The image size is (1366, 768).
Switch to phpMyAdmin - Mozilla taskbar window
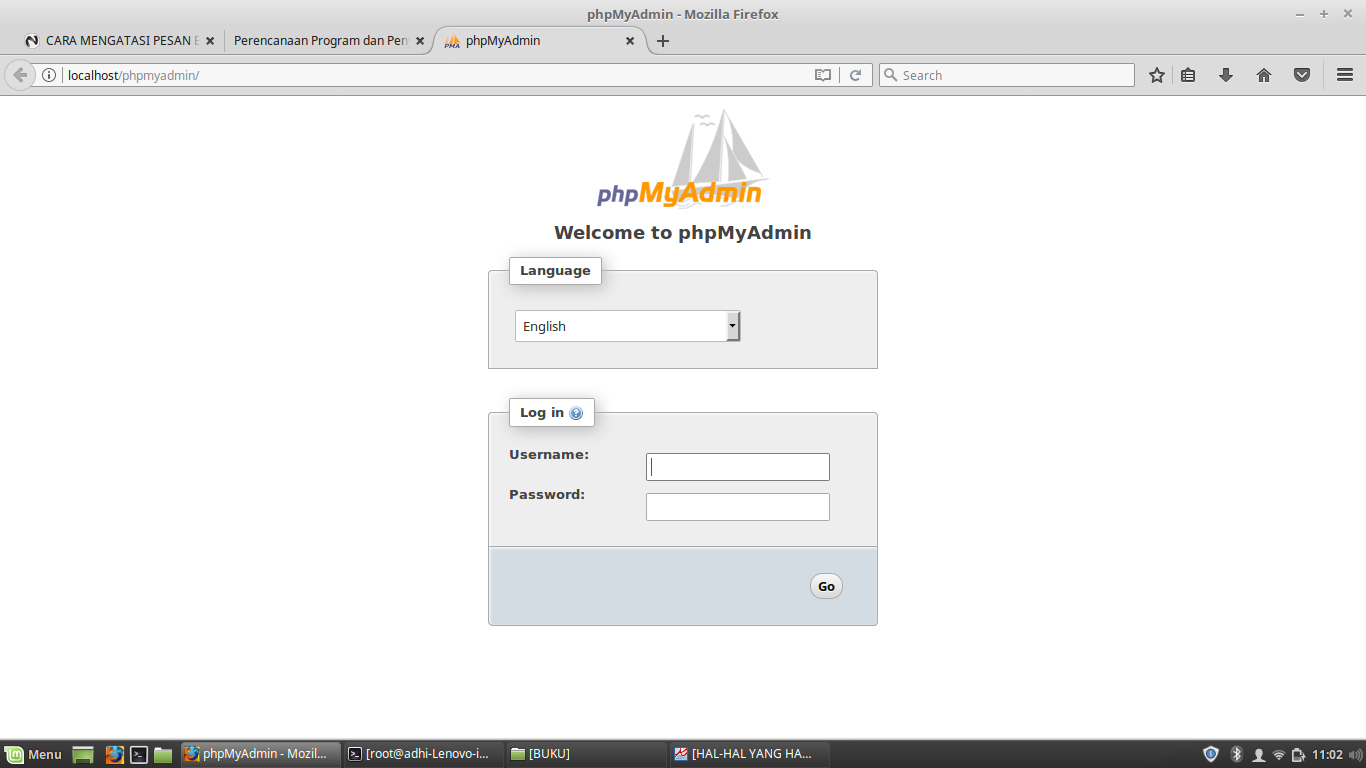click(x=260, y=754)
